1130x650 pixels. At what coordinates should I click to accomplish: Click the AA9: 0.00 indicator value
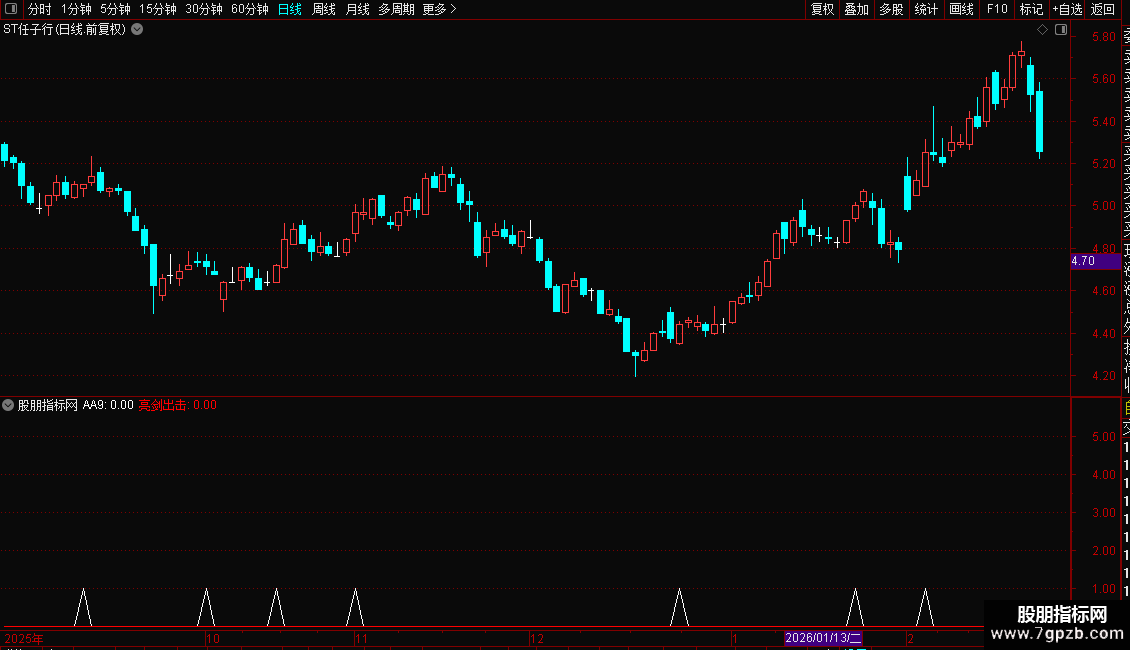click(108, 405)
